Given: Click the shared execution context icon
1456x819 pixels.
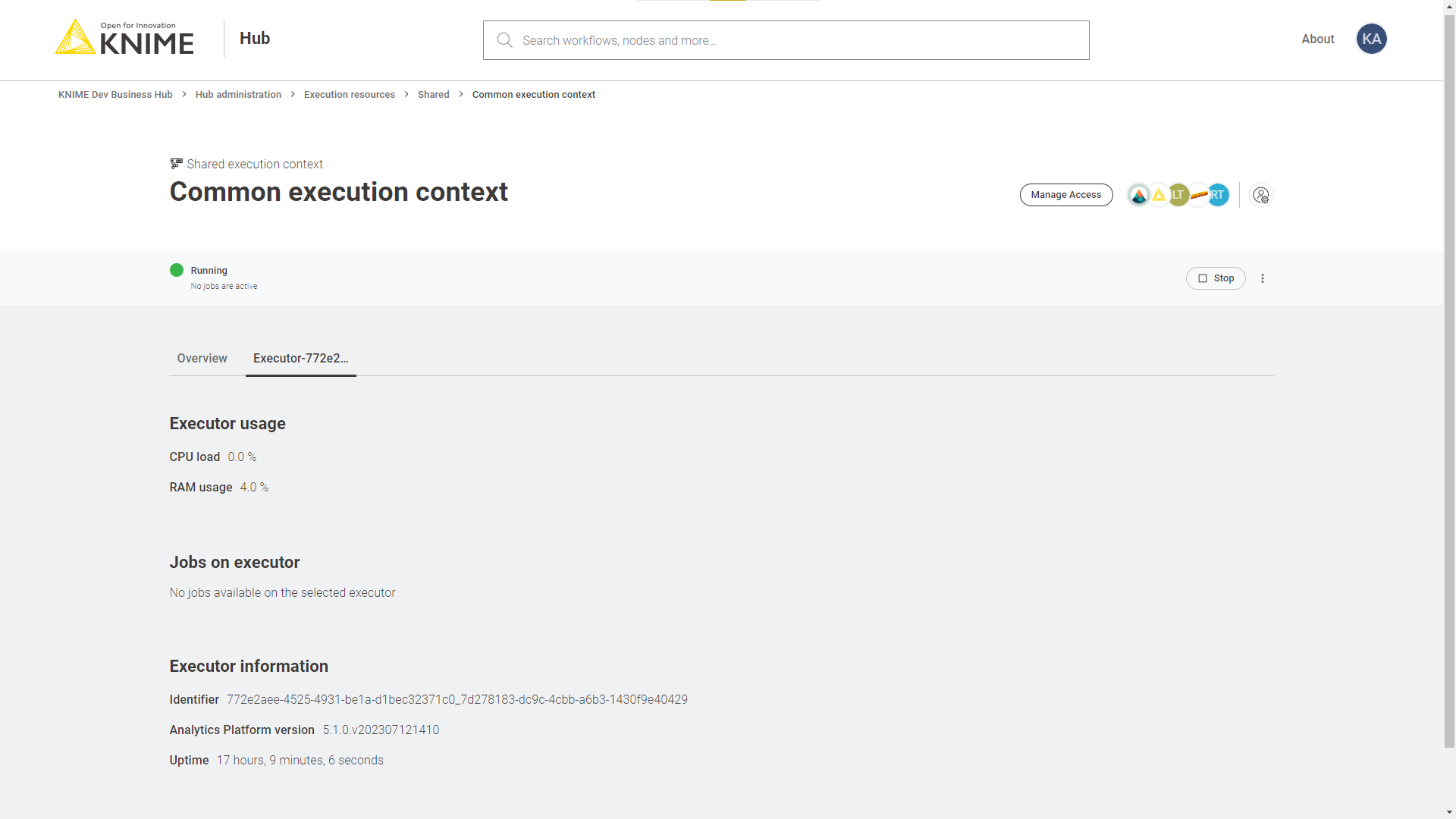Looking at the screenshot, I should pos(177,164).
